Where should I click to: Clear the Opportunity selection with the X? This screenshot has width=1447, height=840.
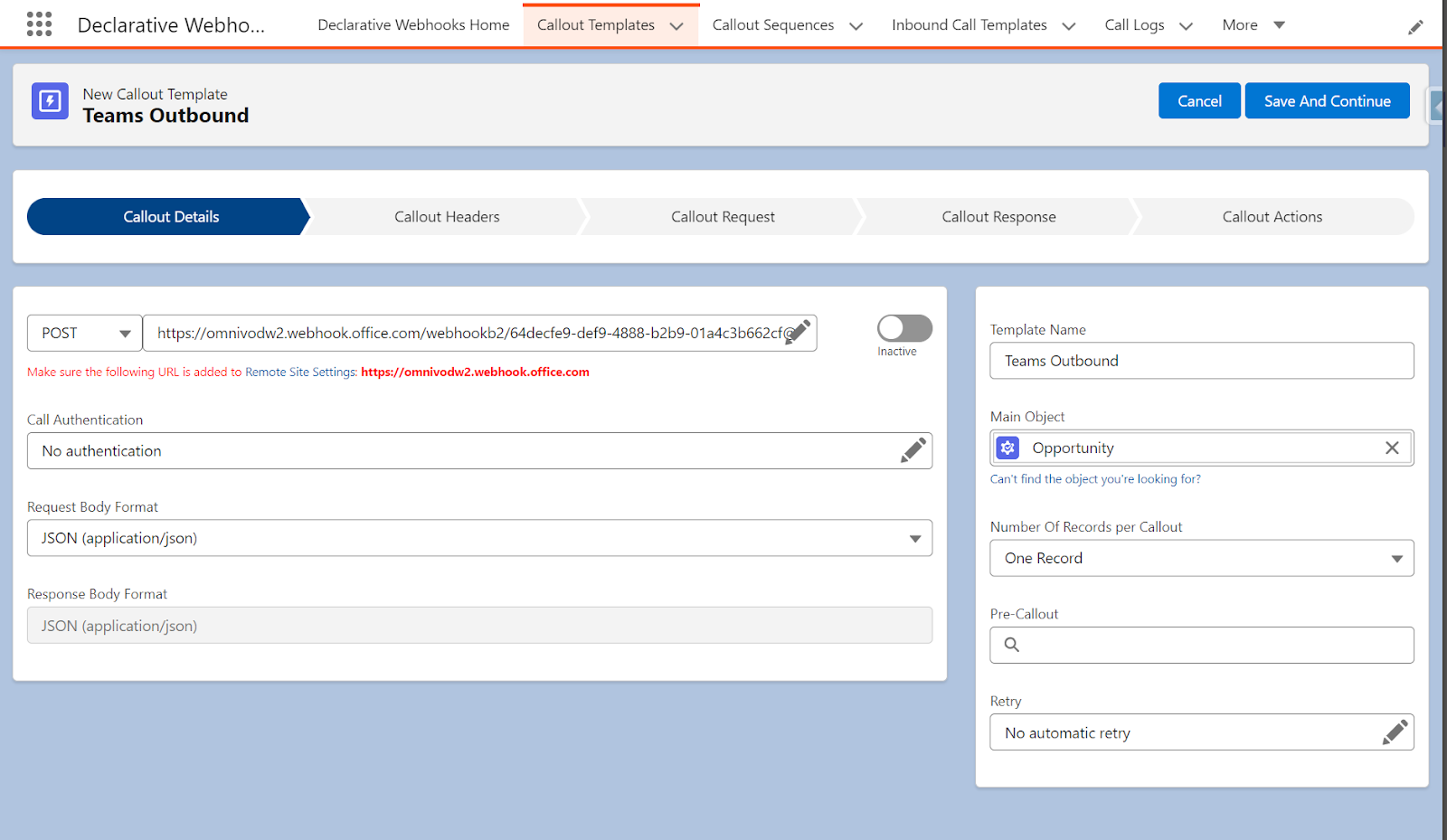pyautogui.click(x=1392, y=448)
